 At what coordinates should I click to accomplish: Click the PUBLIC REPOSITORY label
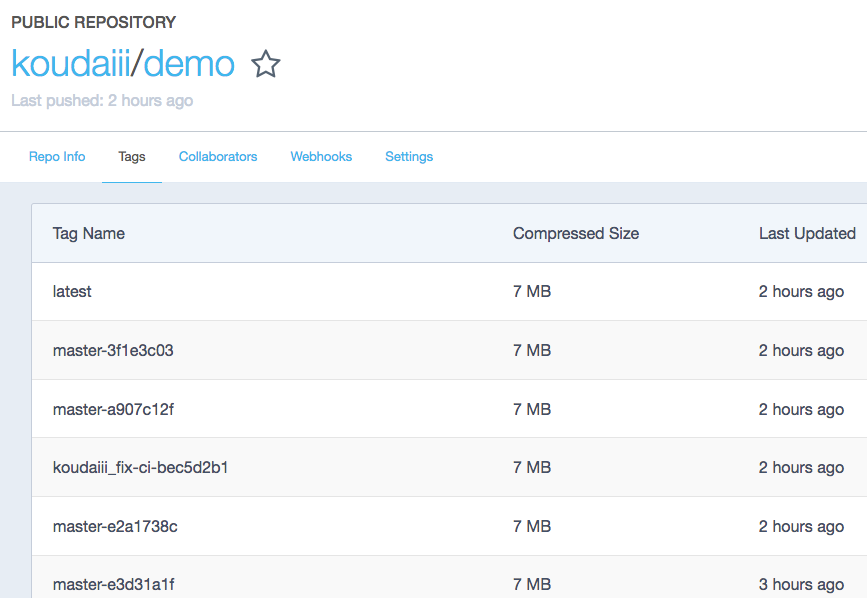click(93, 22)
